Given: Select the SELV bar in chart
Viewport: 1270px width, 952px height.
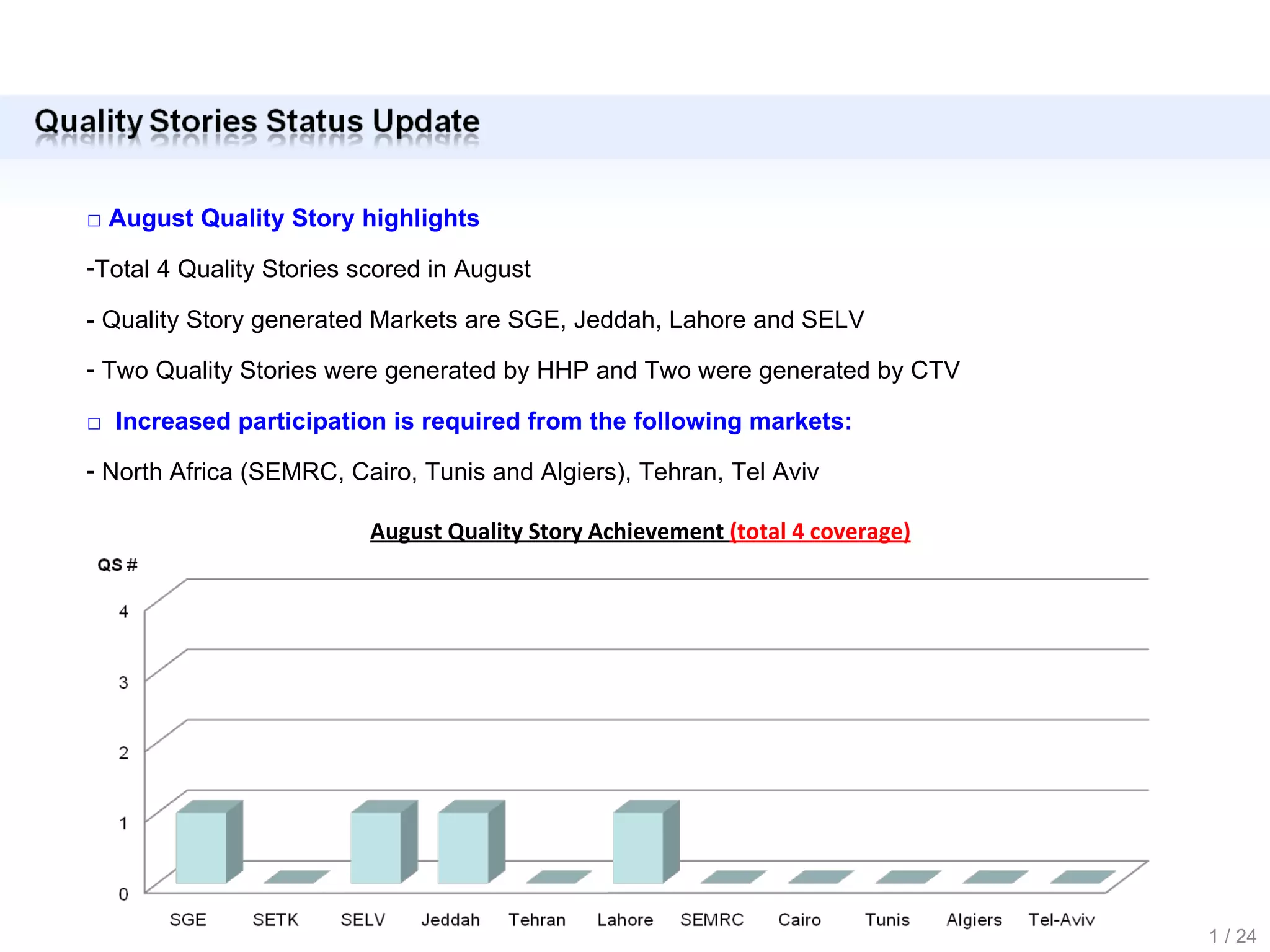Looking at the screenshot, I should 376,847.
